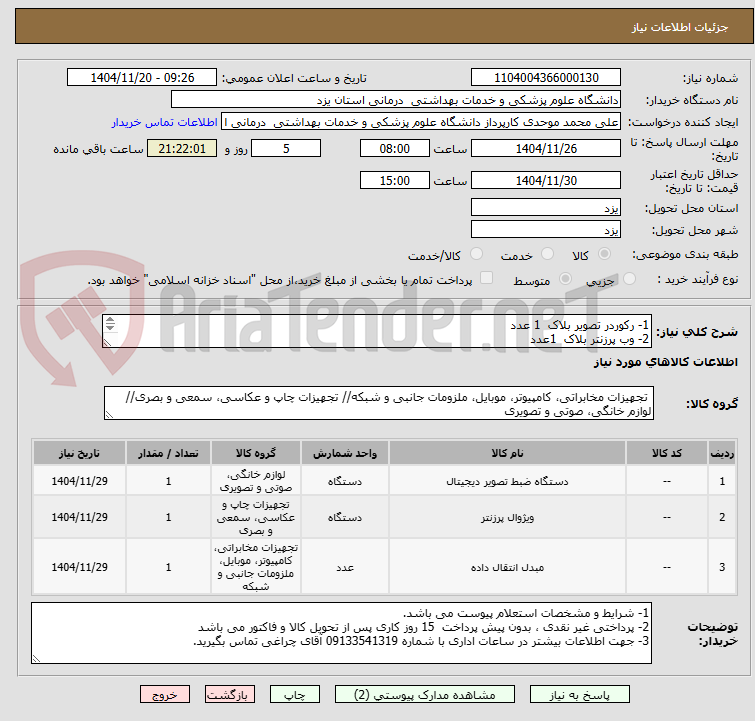Select the متوسط purchase type radio
This screenshot has width=755, height=721.
(x=565, y=279)
